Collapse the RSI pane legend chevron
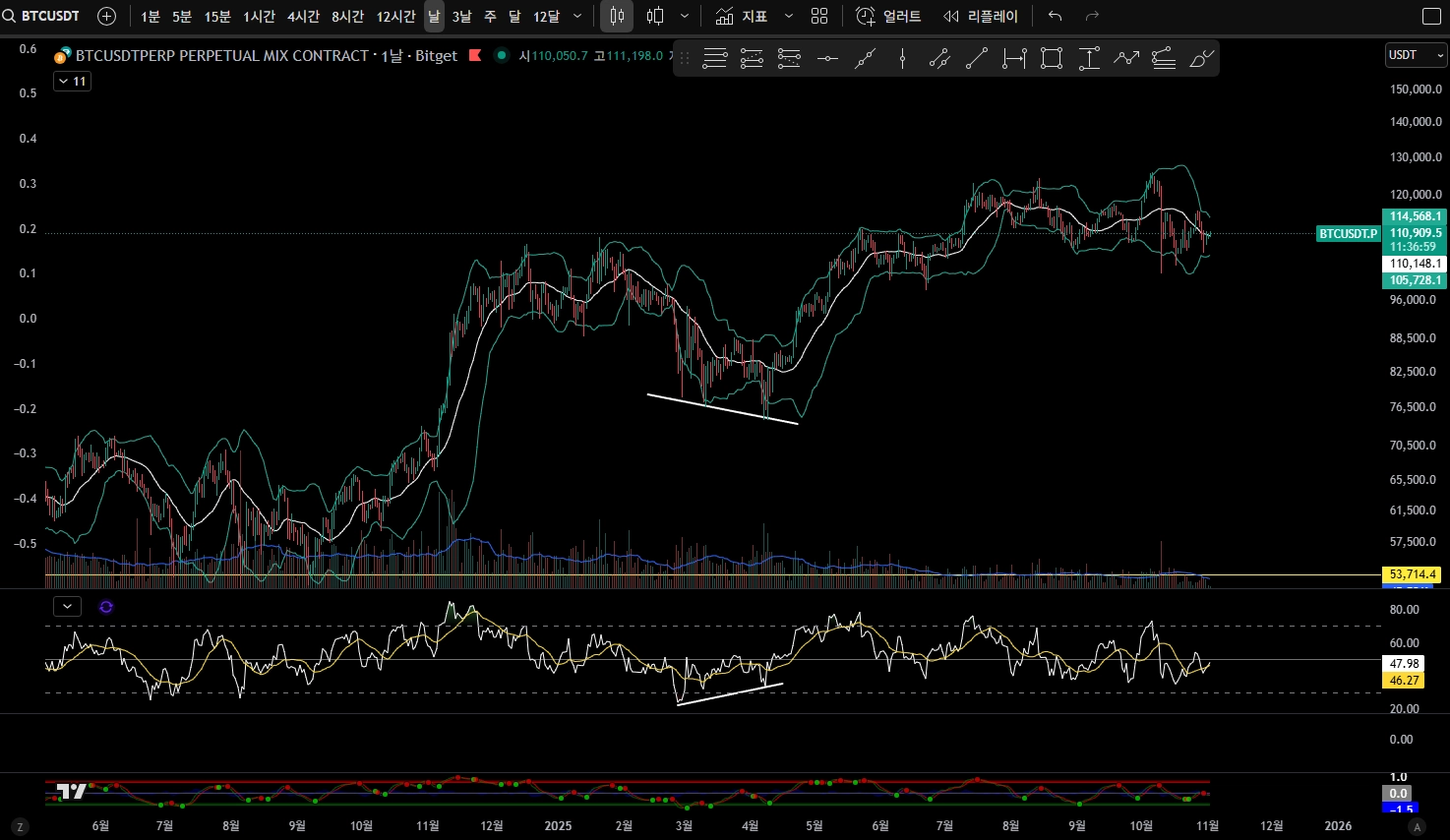 point(67,606)
